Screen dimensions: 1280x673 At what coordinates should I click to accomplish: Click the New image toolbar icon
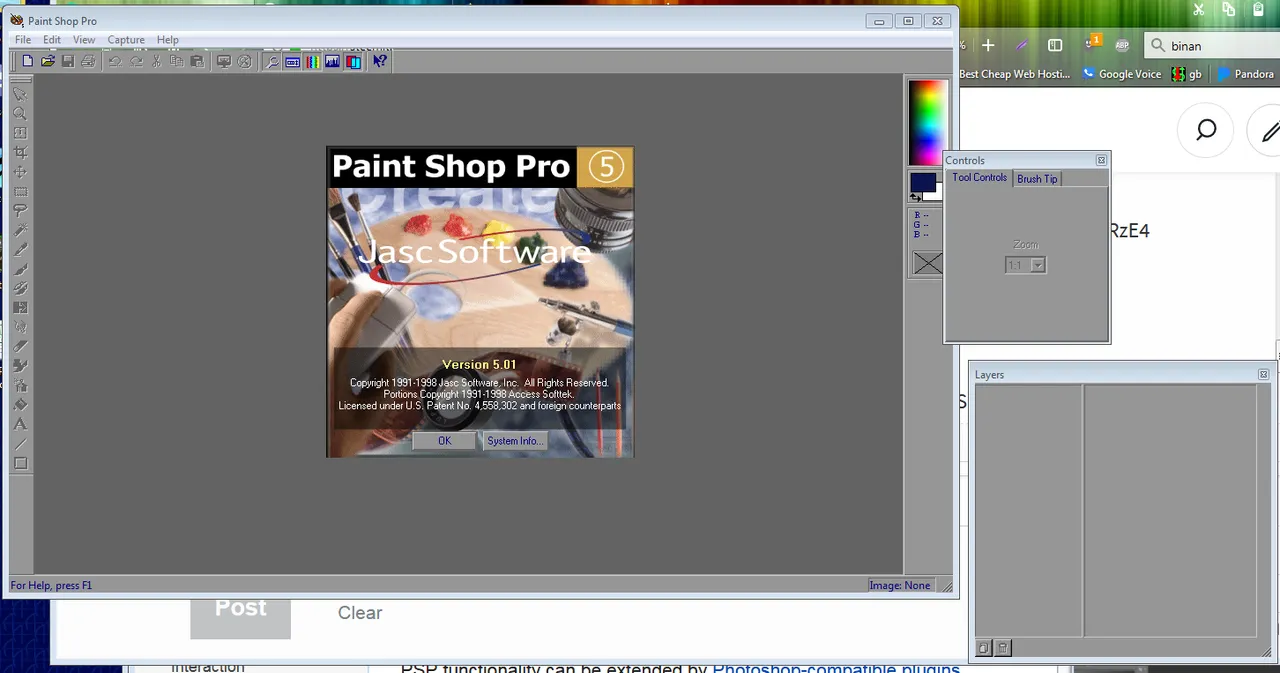[x=27, y=61]
